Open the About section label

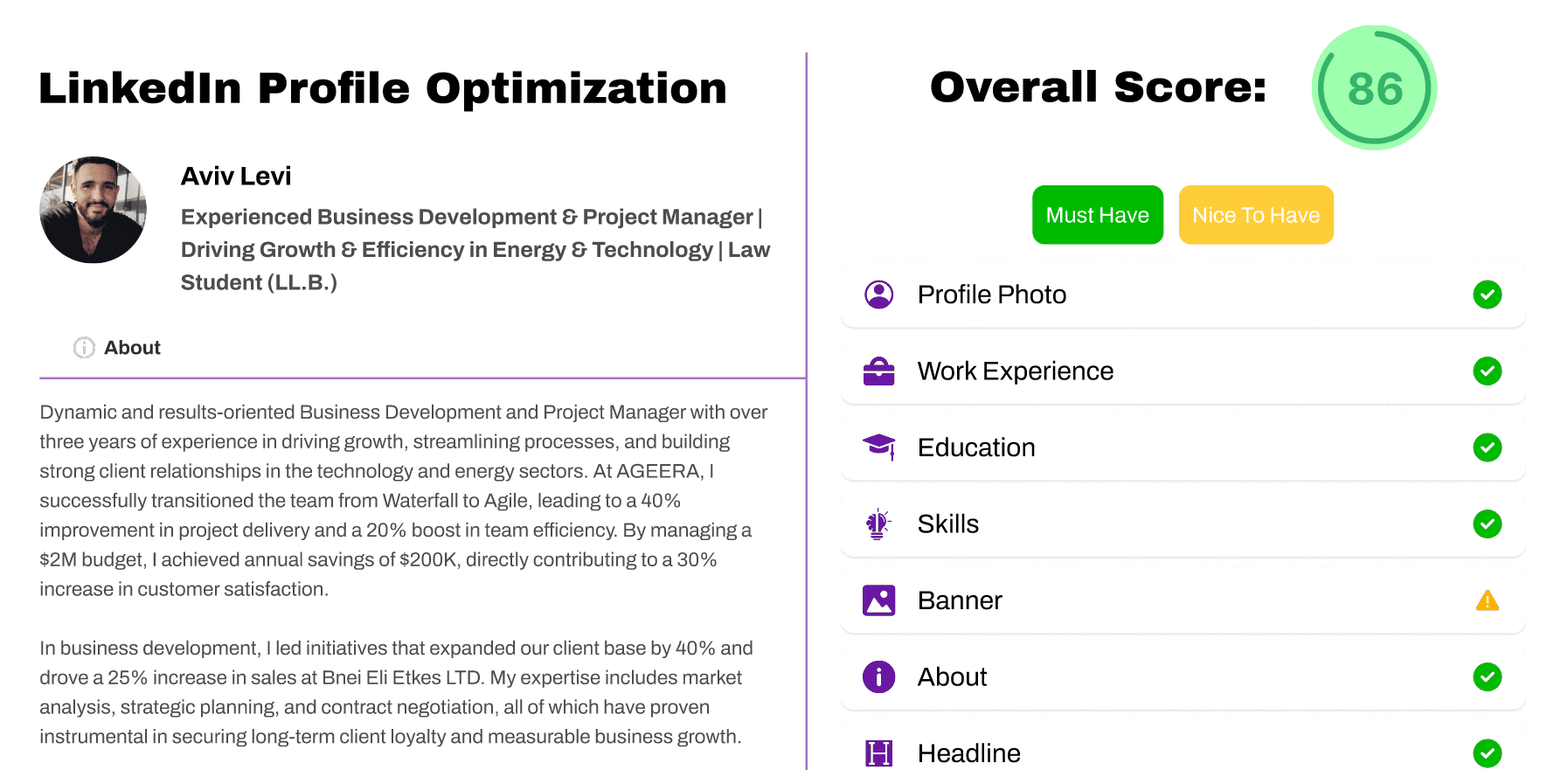[132, 348]
